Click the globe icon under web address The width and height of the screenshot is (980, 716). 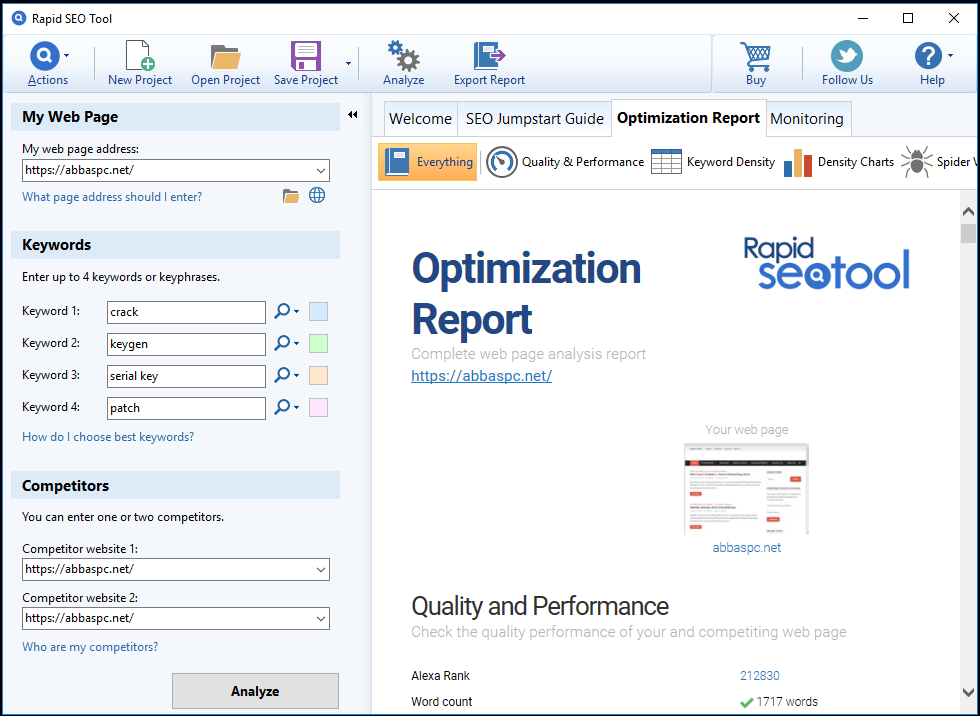point(317,196)
